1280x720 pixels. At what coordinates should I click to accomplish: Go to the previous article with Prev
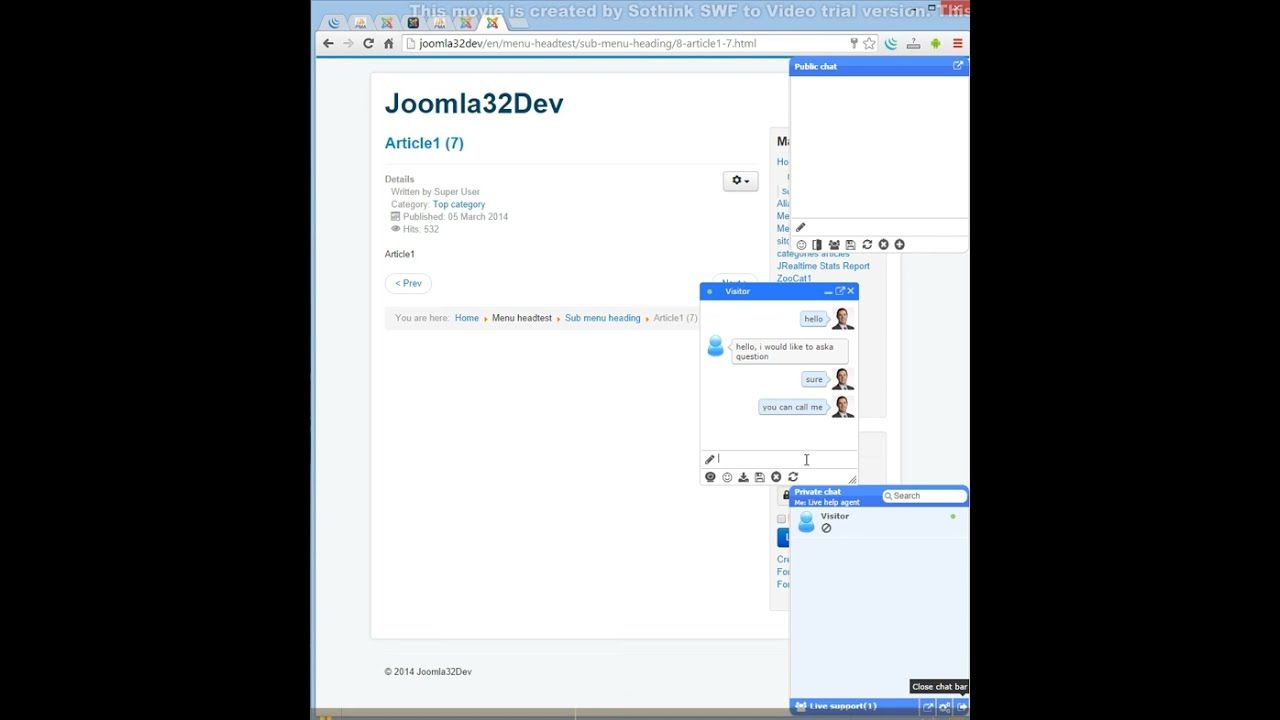pyautogui.click(x=408, y=283)
